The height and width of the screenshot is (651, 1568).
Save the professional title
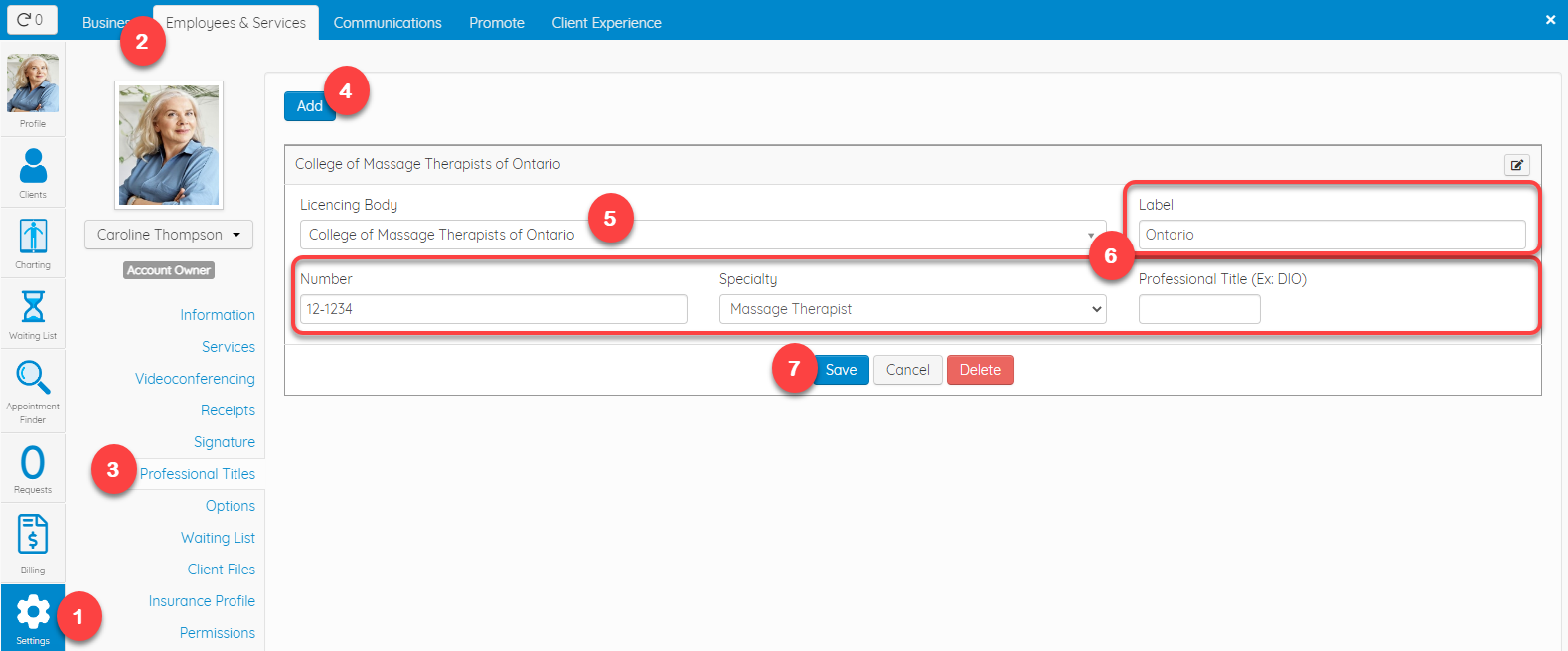click(x=841, y=370)
